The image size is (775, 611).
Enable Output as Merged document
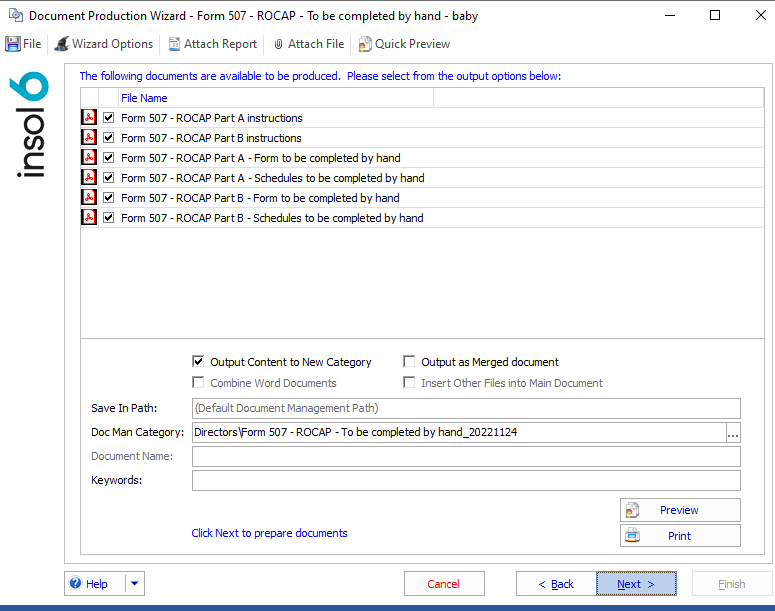pos(410,362)
